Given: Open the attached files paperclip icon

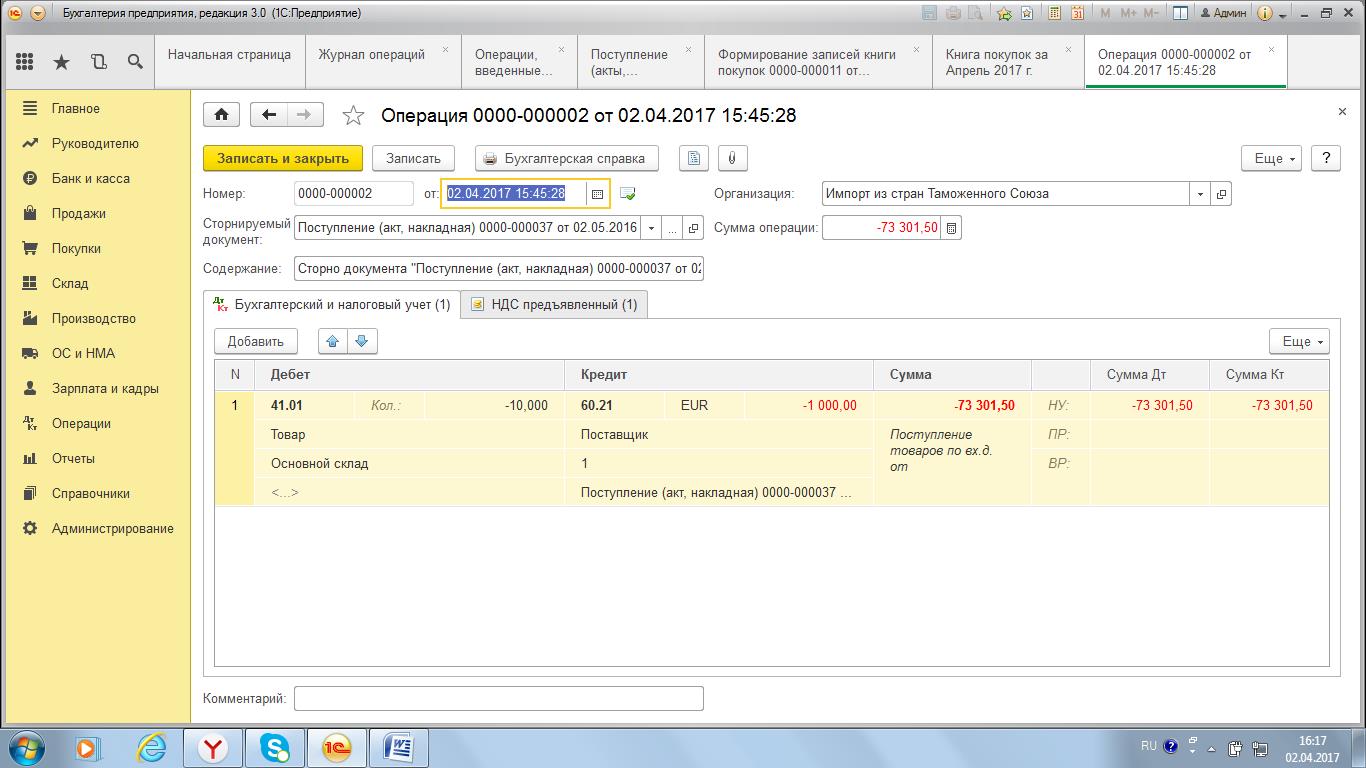Looking at the screenshot, I should (x=732, y=158).
